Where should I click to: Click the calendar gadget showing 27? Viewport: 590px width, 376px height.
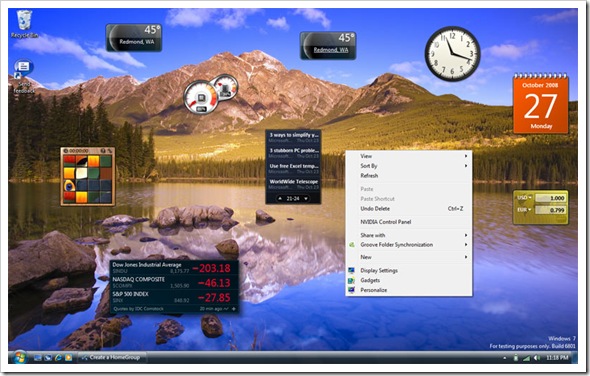click(x=541, y=103)
